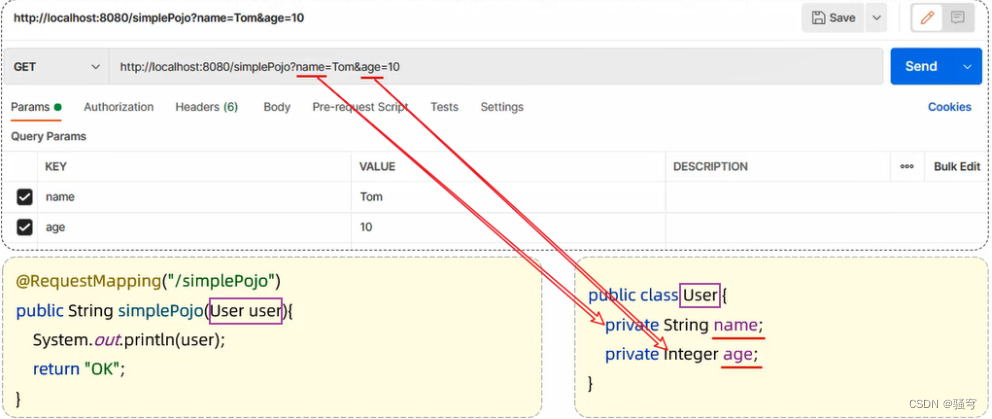Open the Pre-request Script tab

pos(360,107)
